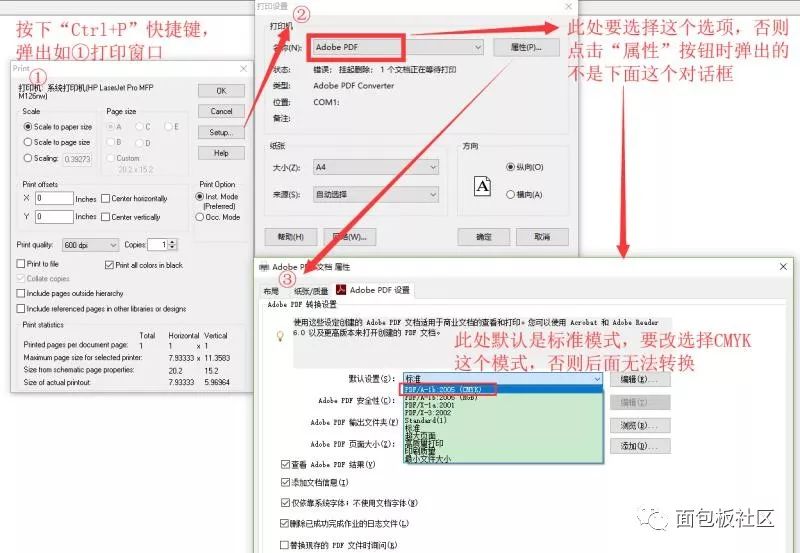Click the Adobe PDF icon on the settings tab

point(340,290)
